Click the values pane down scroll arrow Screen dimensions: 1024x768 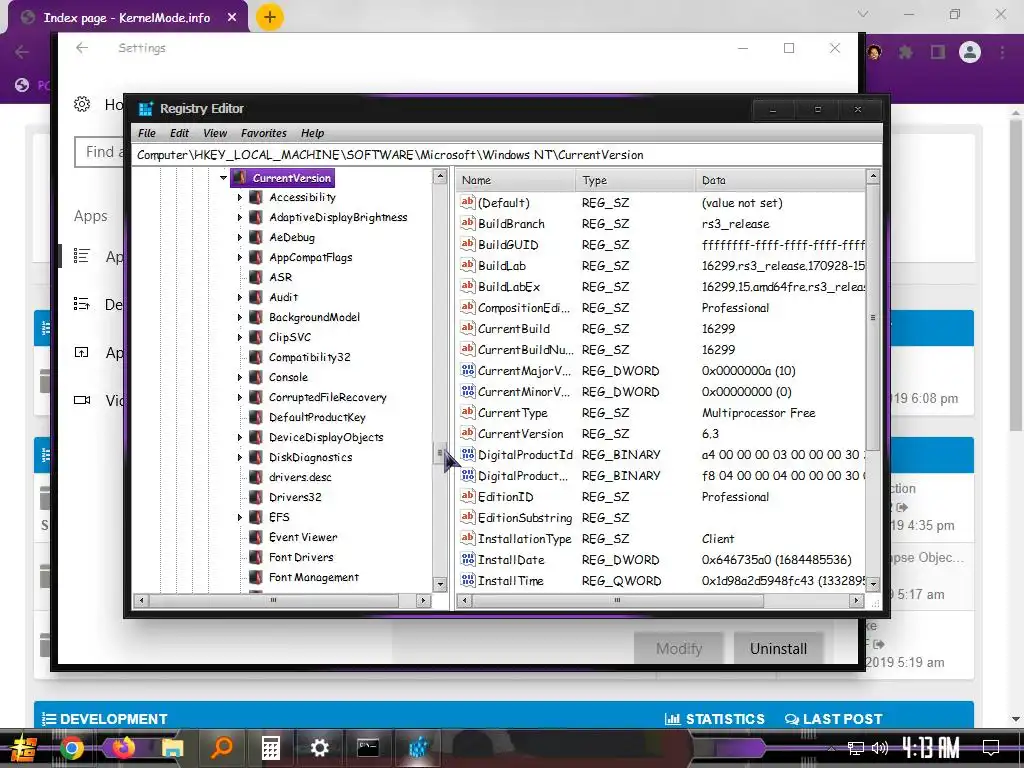tap(872, 584)
